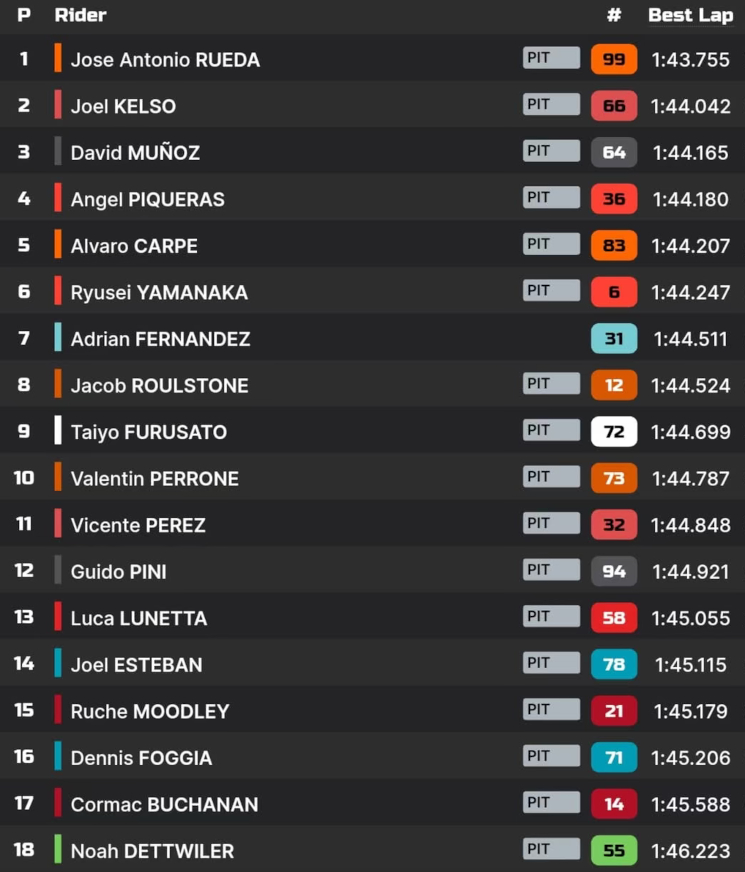
Task: Click the teal 31 number badge
Action: (614, 339)
